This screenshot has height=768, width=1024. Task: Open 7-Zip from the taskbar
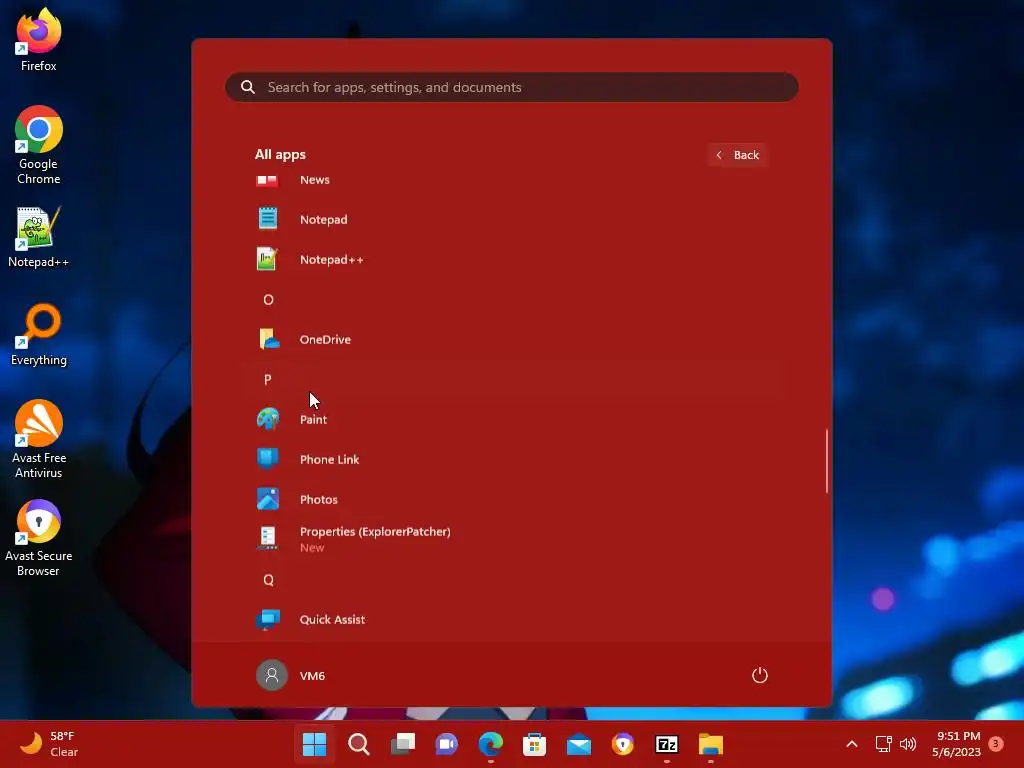coord(667,744)
